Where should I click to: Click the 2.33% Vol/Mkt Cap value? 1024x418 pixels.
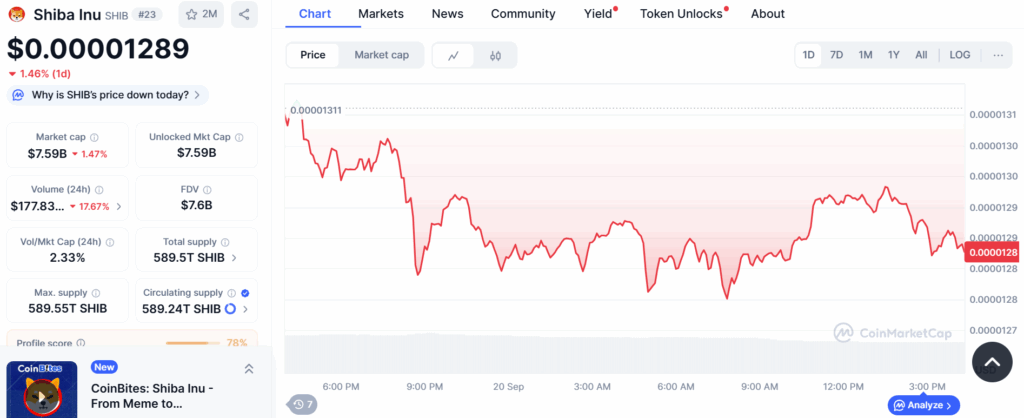point(67,257)
